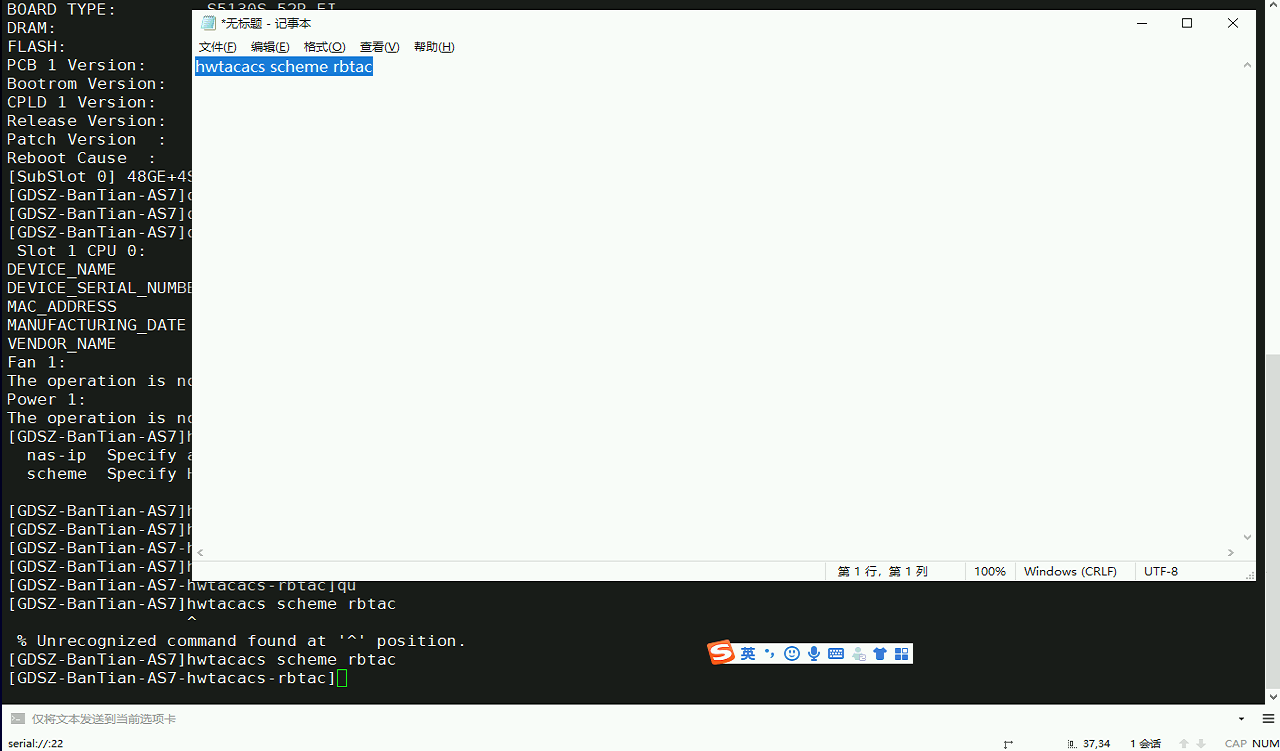
Task: Click the Sogou user account icon
Action: pyautogui.click(x=858, y=654)
